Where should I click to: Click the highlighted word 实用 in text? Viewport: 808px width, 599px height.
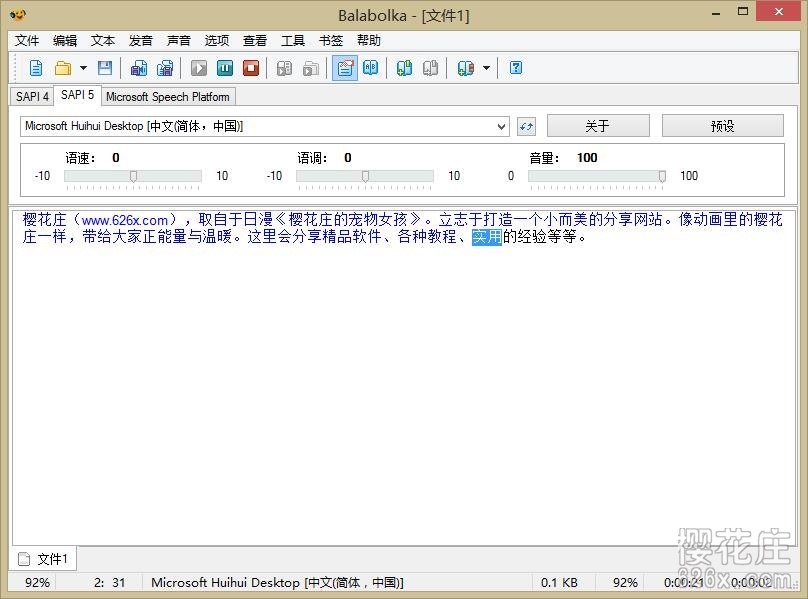pos(487,237)
